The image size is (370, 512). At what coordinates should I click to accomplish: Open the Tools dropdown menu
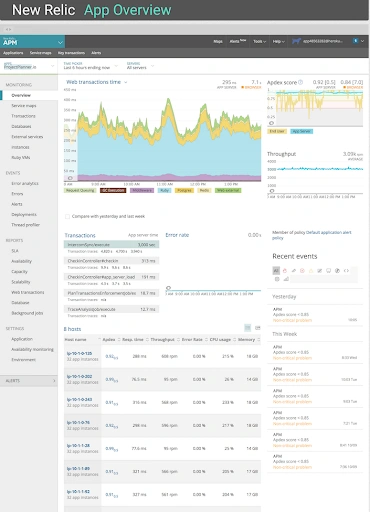pos(260,41)
